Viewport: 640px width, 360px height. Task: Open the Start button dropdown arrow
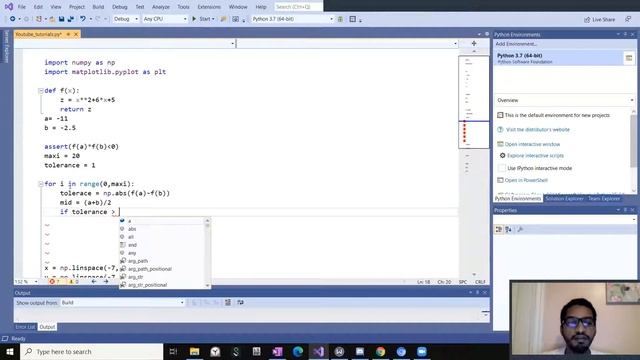pyautogui.click(x=213, y=19)
